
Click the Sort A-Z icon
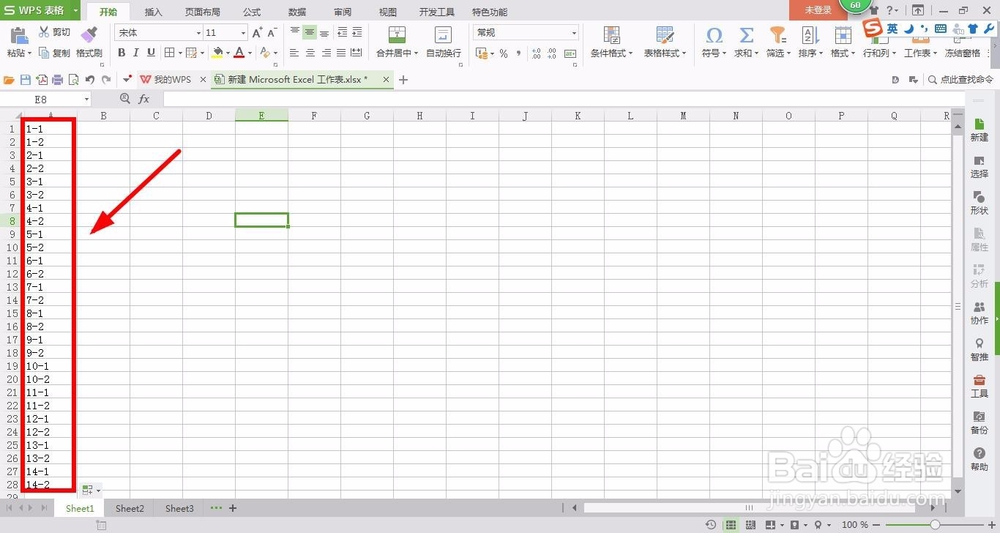pos(810,35)
